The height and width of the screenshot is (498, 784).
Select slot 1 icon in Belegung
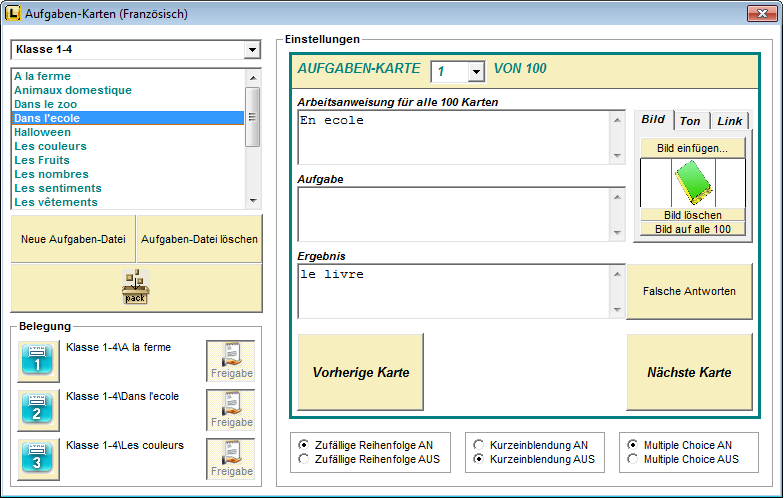39,361
